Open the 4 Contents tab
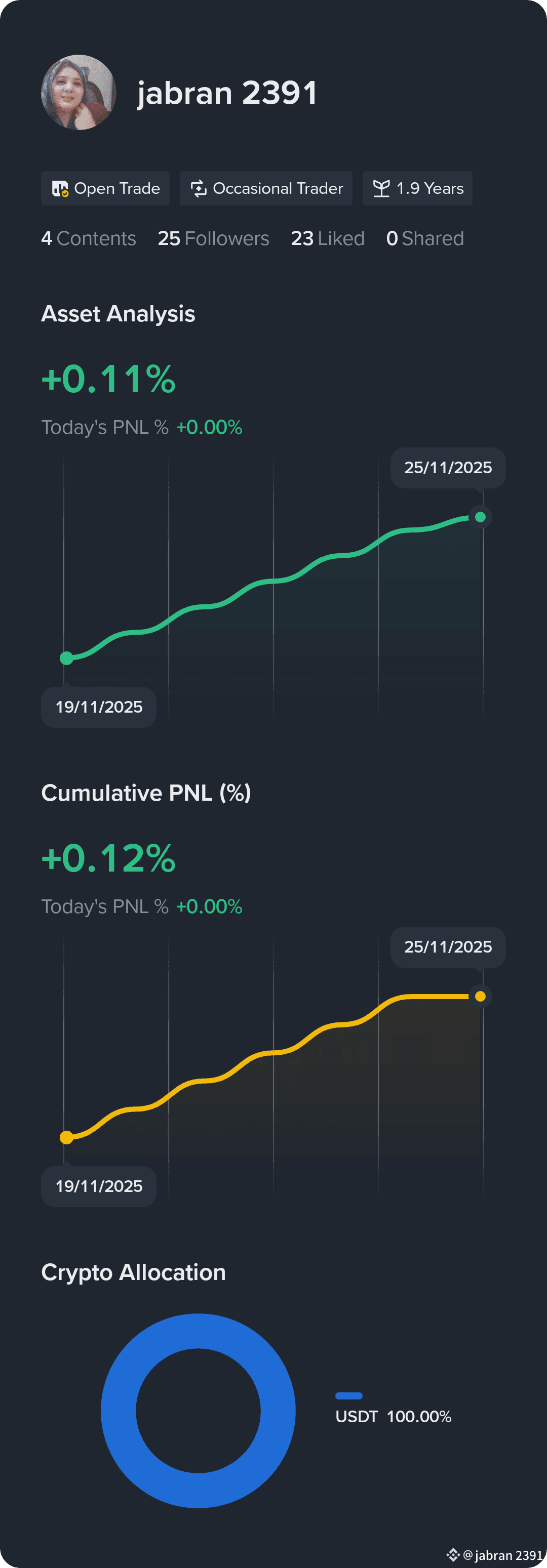The height and width of the screenshot is (1568, 547). tap(88, 238)
